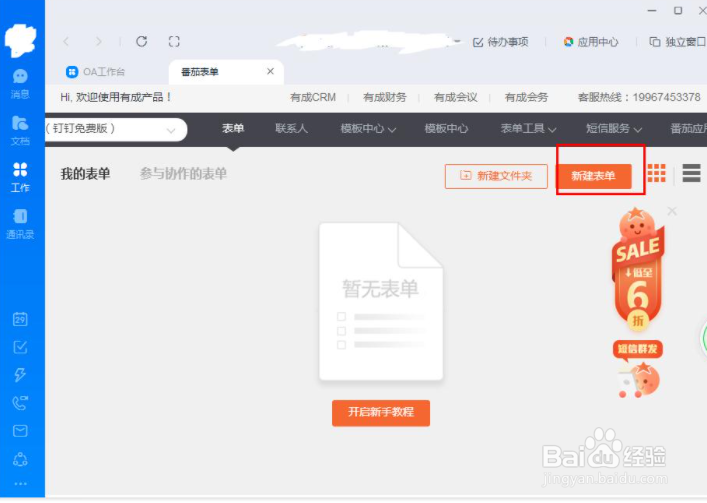Open 模板中心 menu without arrow
707x503 pixels.
446,129
